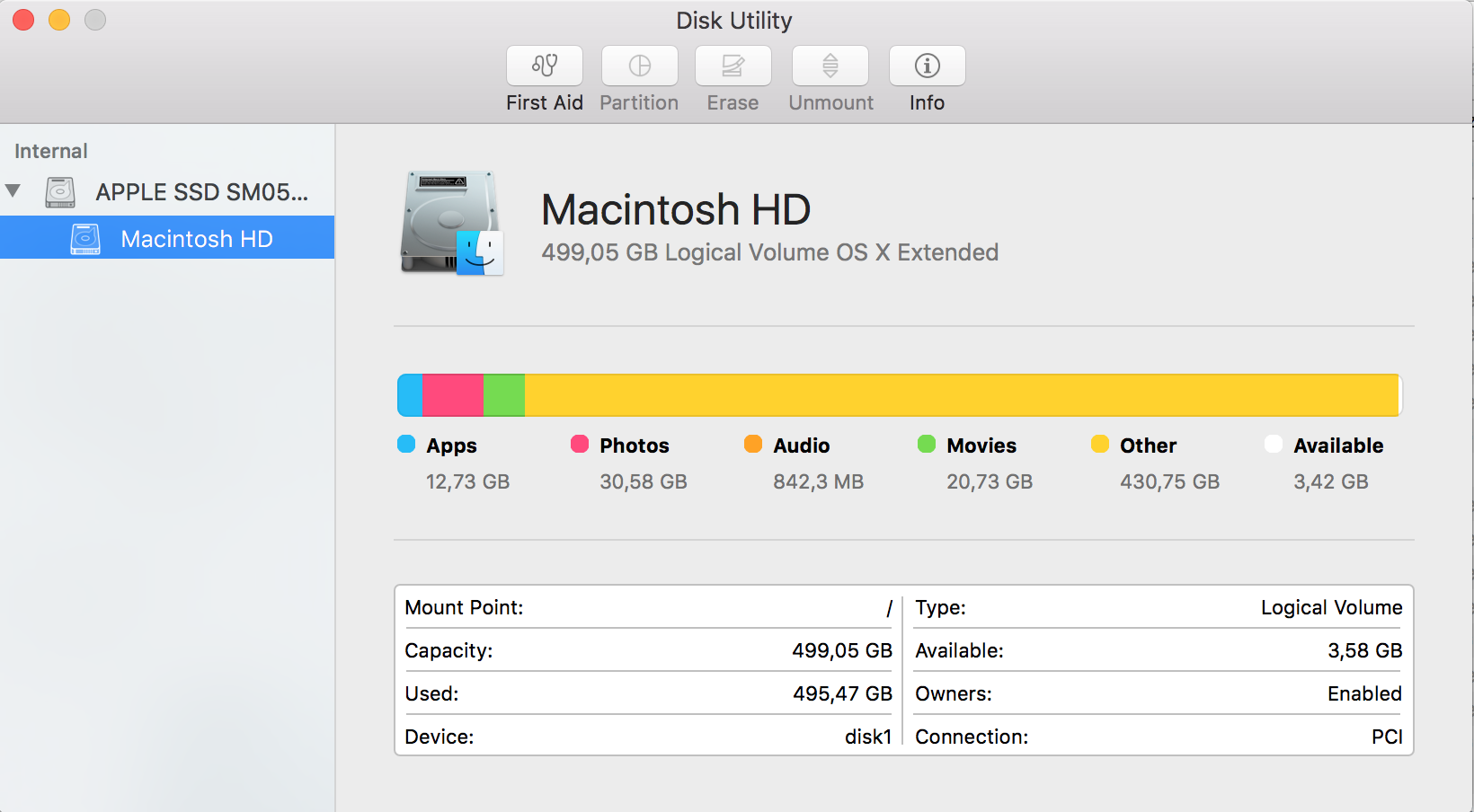
Task: Click the pink Photos legend dot
Action: pyautogui.click(x=580, y=444)
